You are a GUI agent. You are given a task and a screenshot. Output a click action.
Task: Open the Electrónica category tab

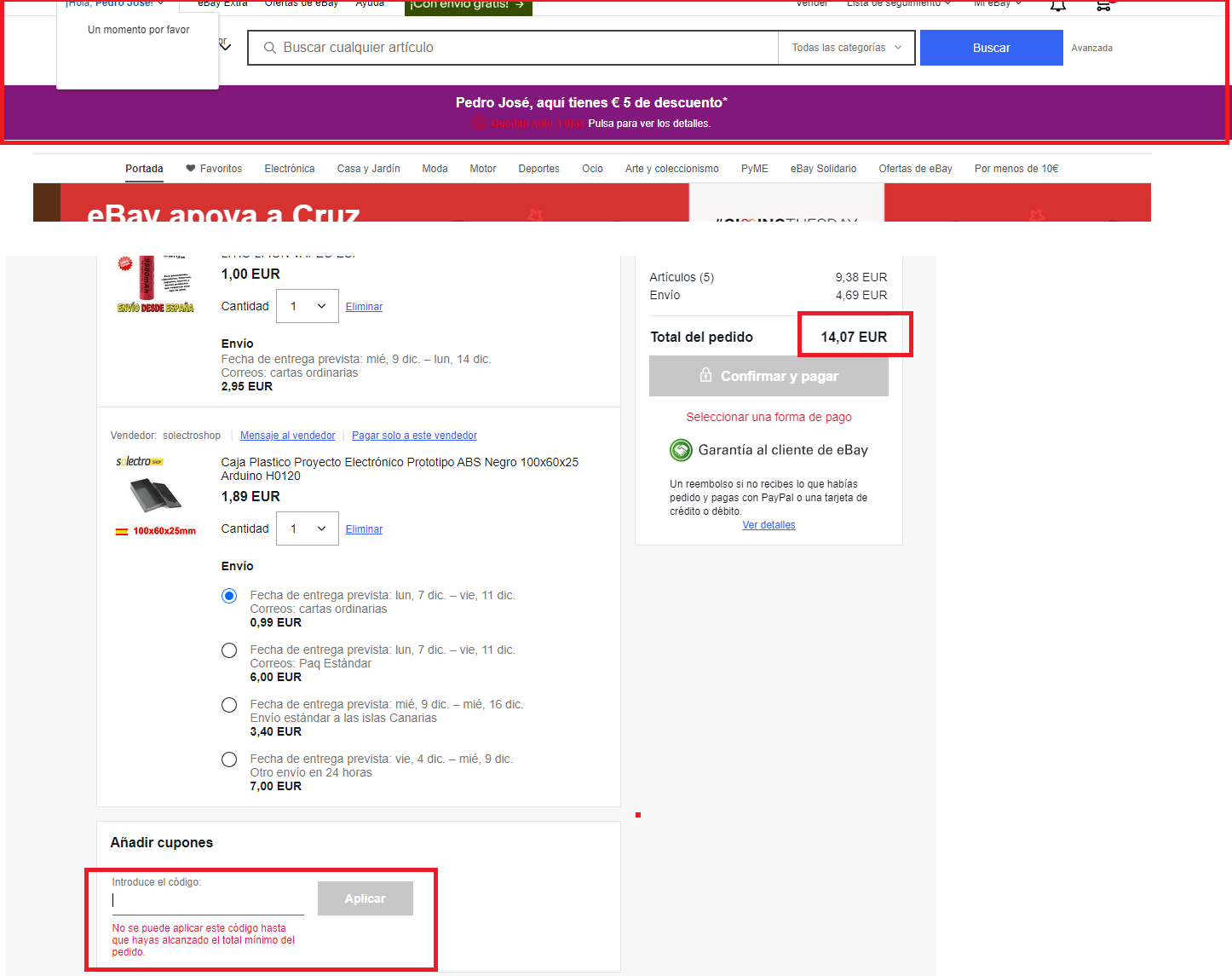click(290, 169)
